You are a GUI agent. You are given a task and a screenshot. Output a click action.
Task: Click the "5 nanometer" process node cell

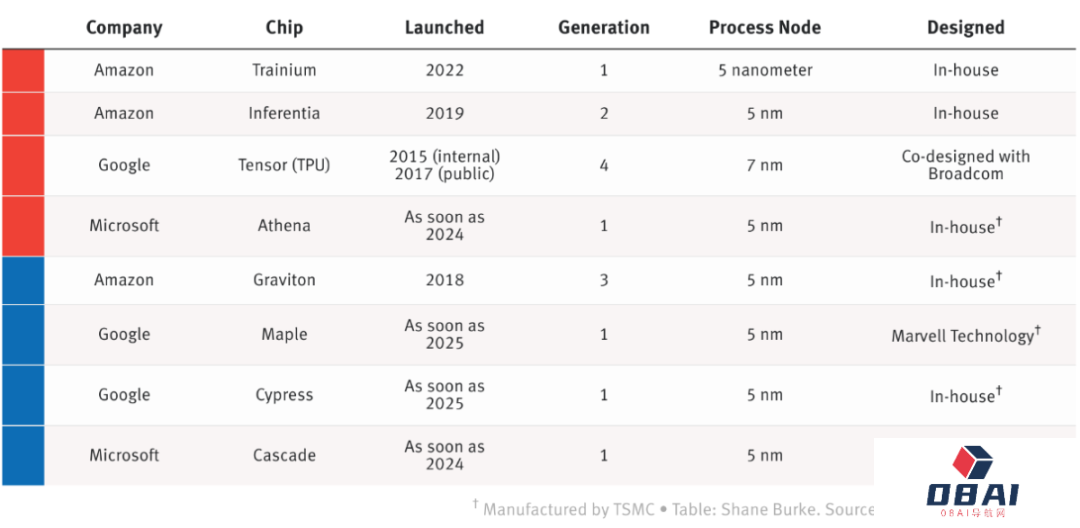tap(765, 70)
